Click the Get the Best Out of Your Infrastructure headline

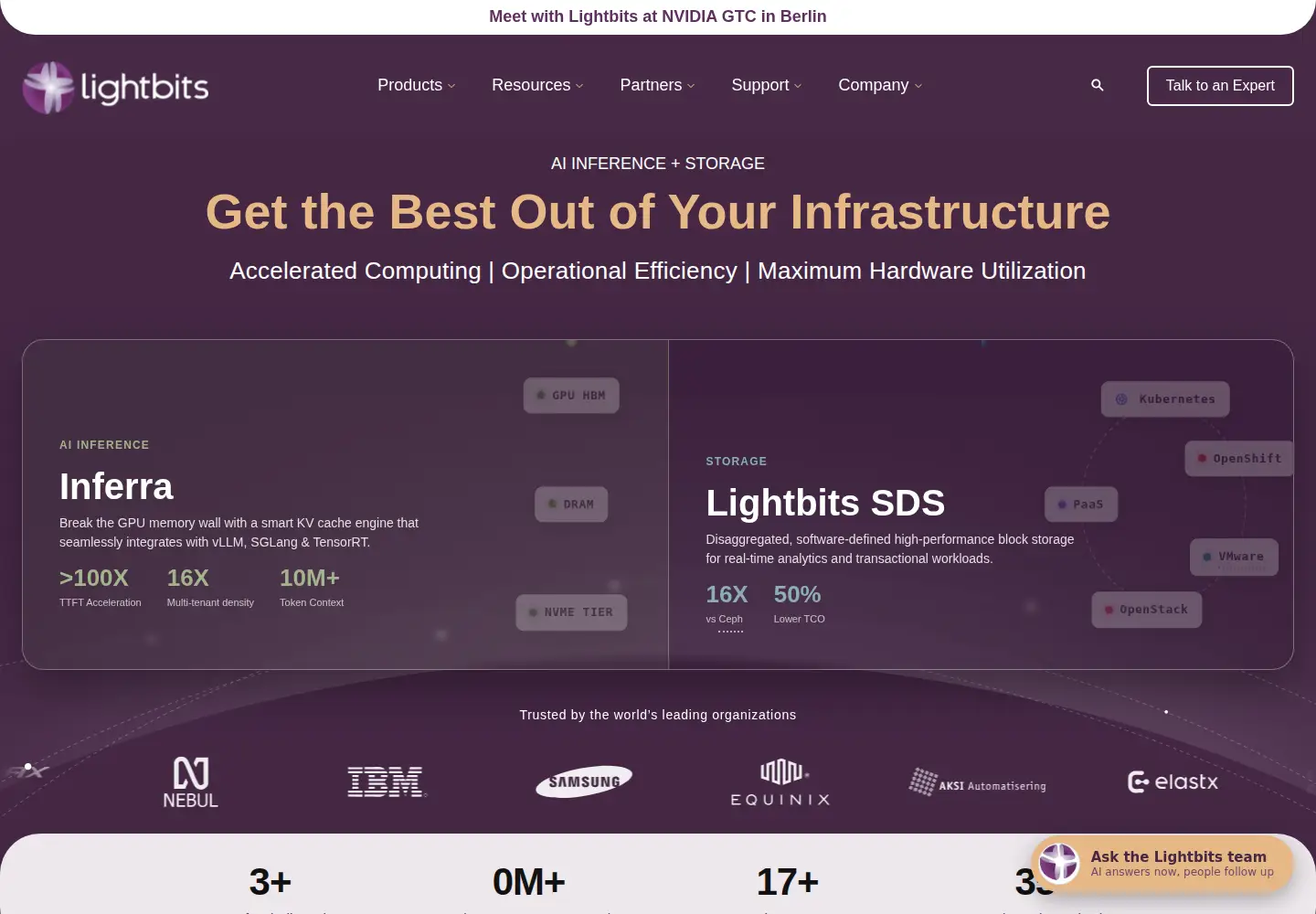658,212
